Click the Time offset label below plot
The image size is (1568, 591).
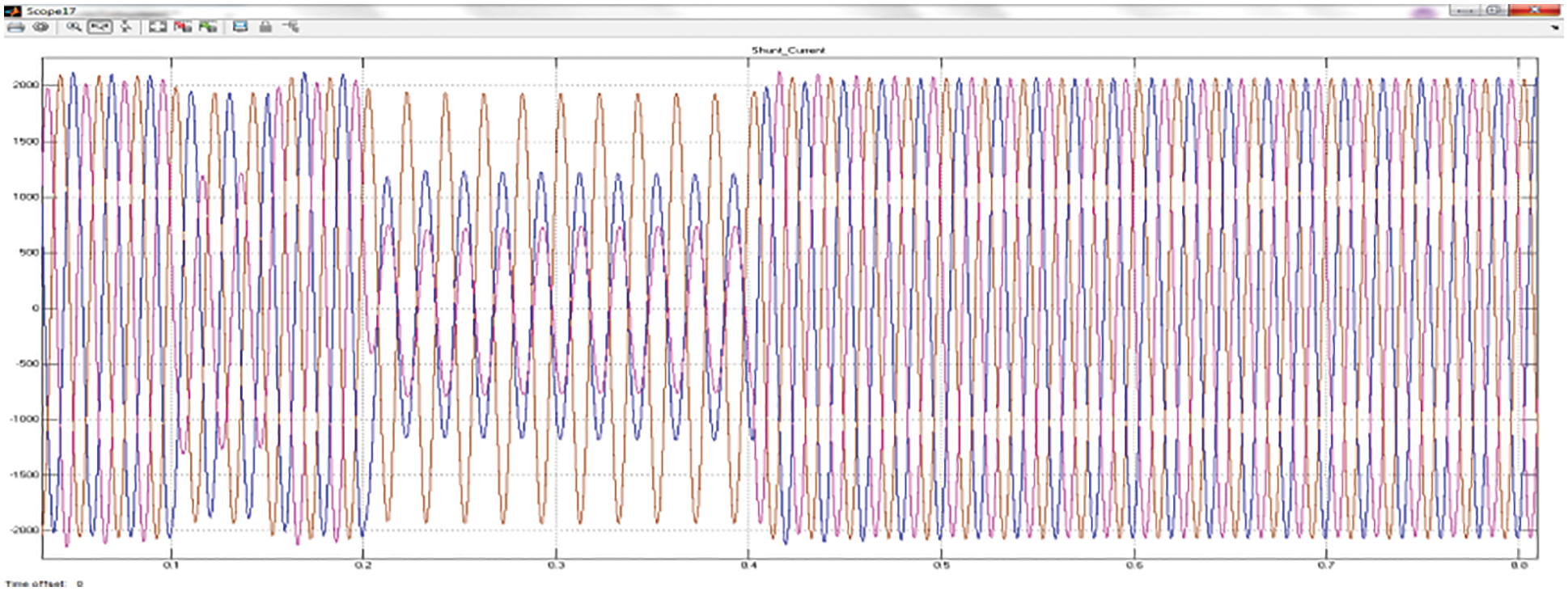tap(36, 583)
